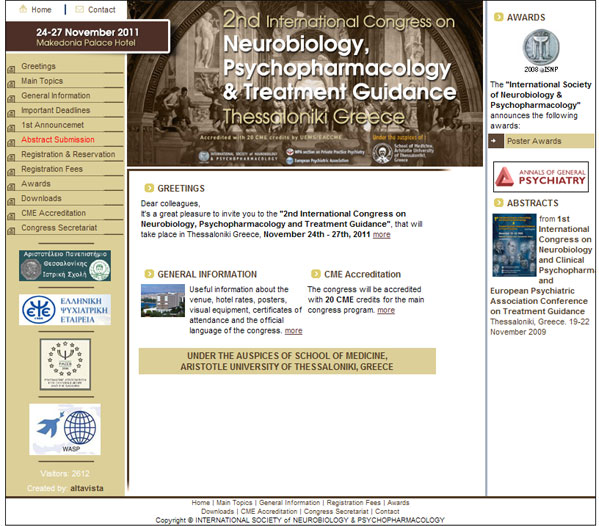The height and width of the screenshot is (526, 599).
Task: Open Important Deadlines from the sidebar
Action: point(56,110)
